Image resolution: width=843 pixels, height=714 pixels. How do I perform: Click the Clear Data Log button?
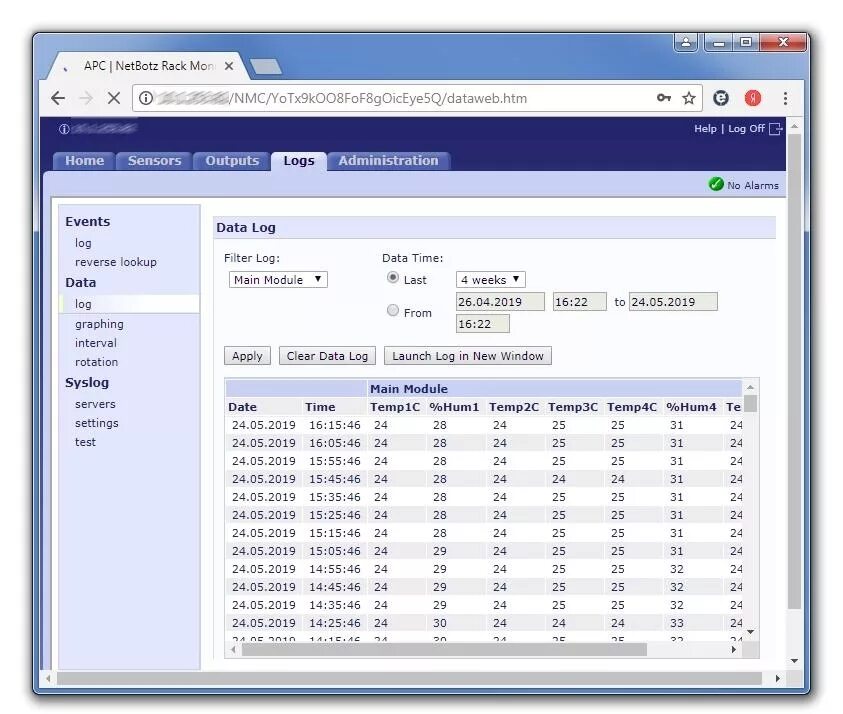point(327,356)
